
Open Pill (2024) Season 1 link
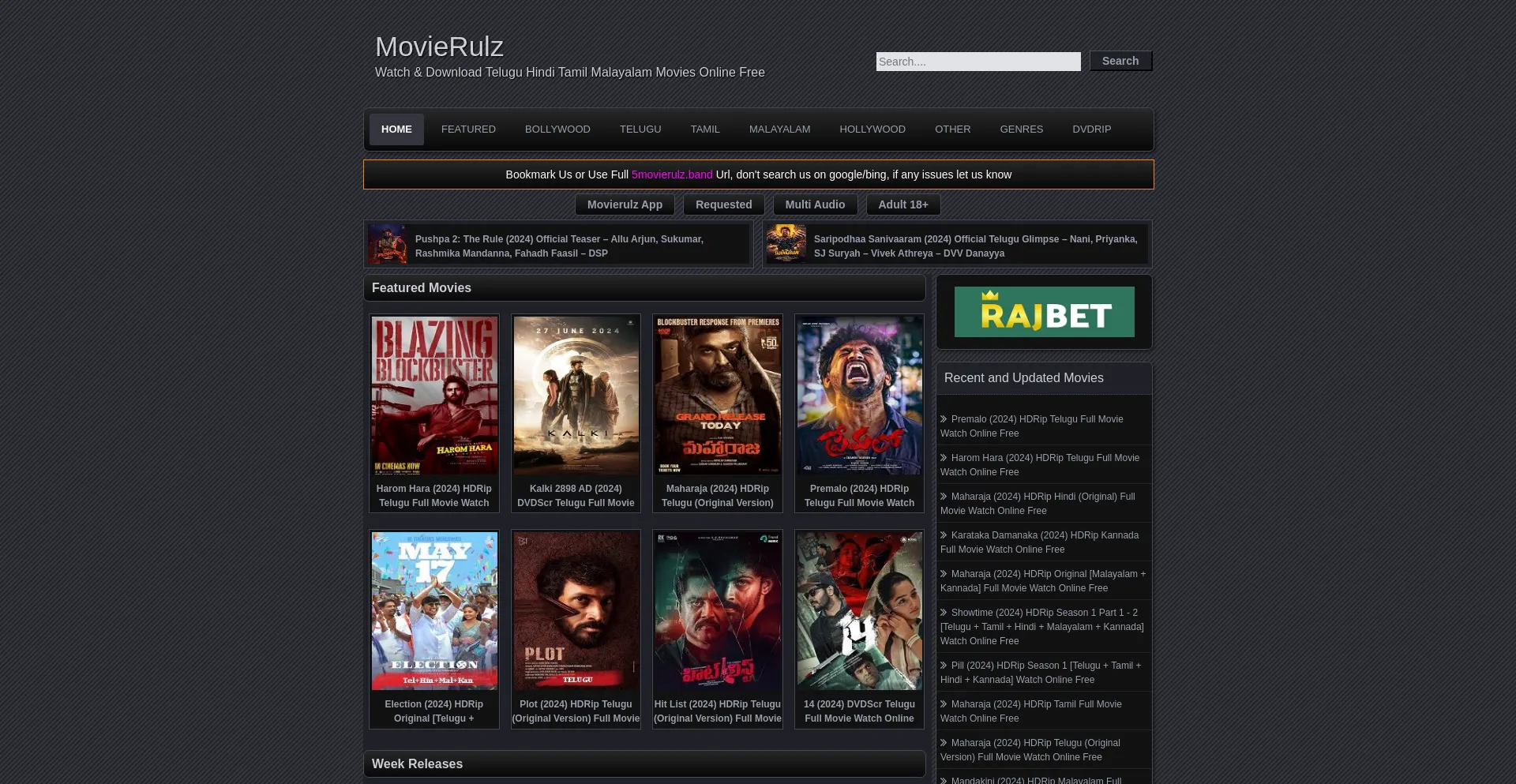click(x=1041, y=673)
